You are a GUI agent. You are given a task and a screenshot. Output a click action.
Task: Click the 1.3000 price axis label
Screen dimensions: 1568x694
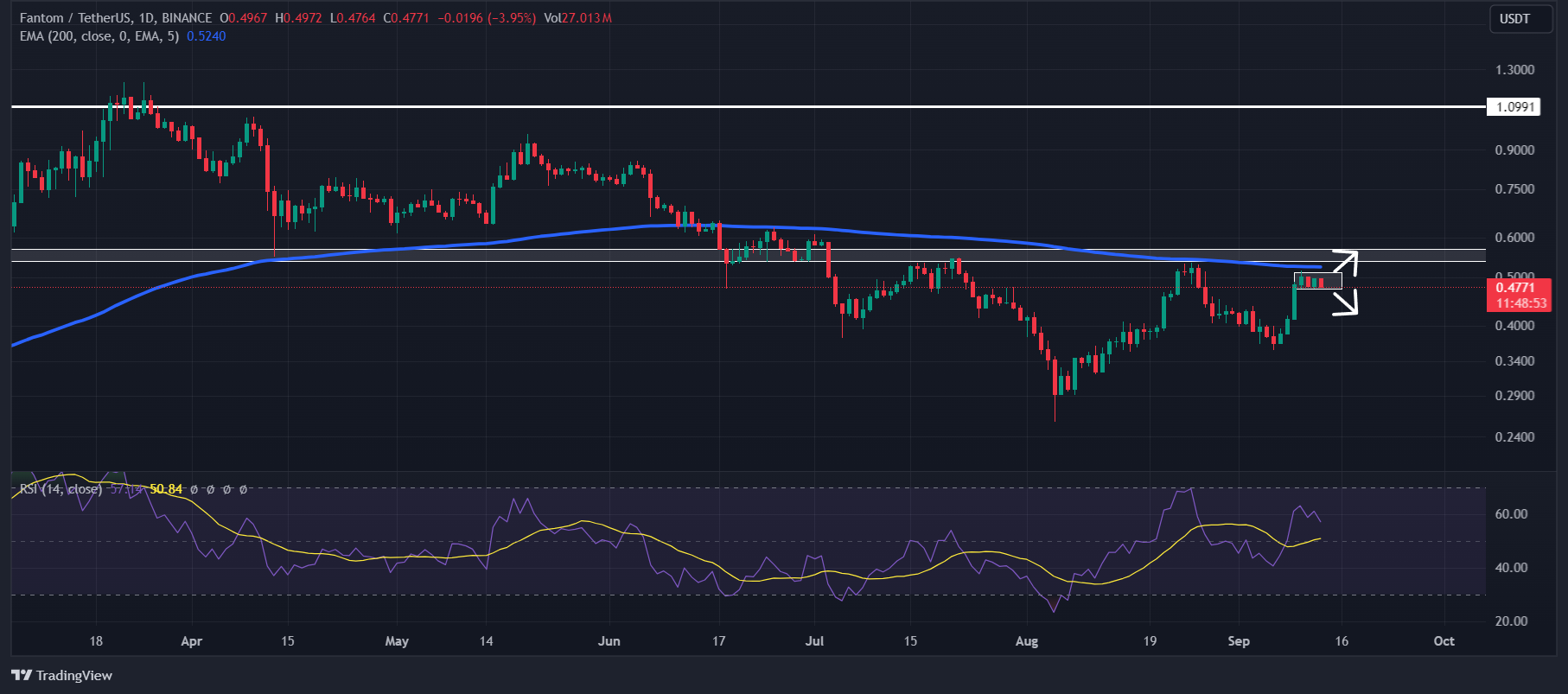1514,70
